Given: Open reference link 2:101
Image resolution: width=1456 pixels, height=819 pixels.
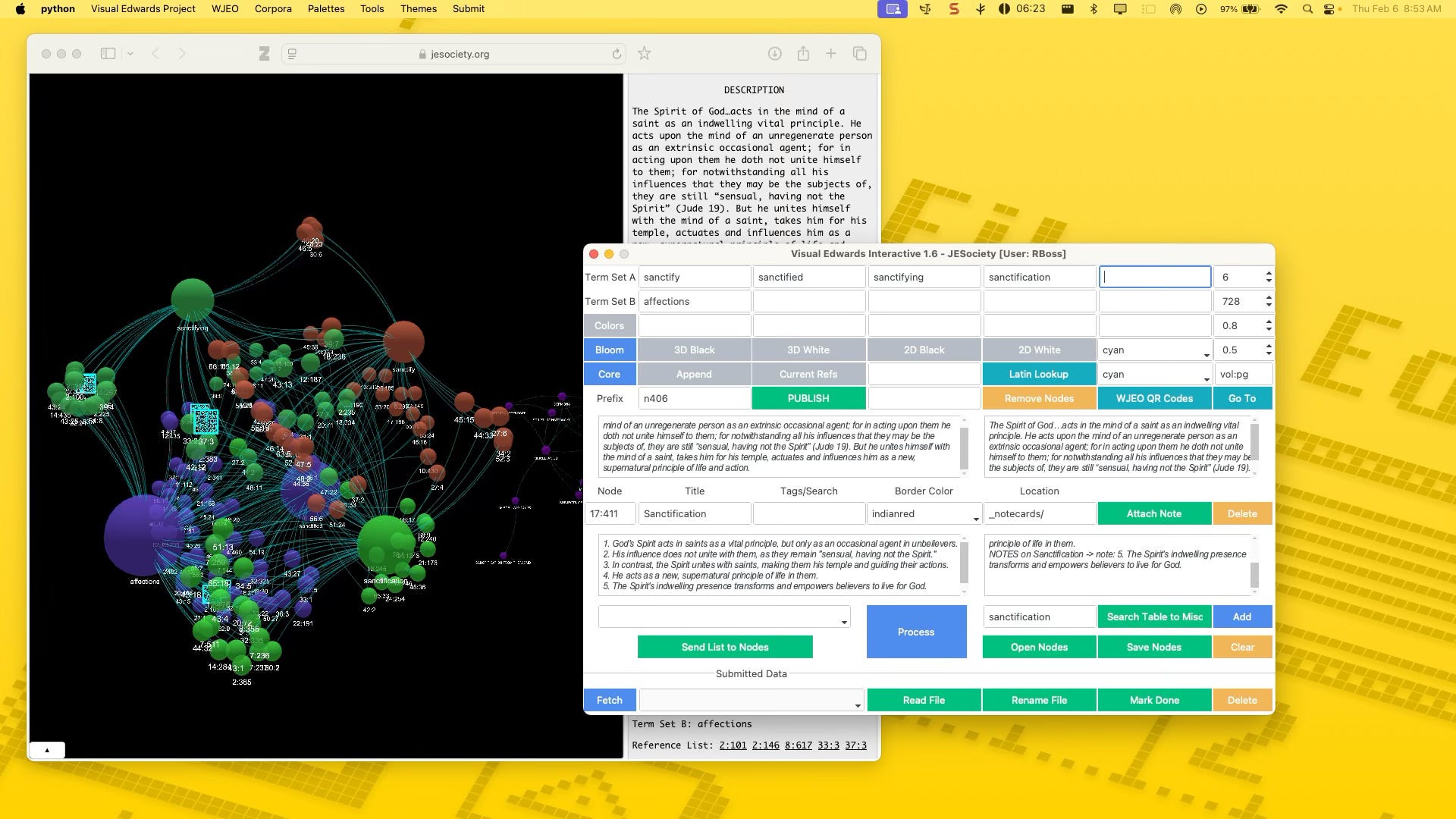Looking at the screenshot, I should pyautogui.click(x=733, y=745).
